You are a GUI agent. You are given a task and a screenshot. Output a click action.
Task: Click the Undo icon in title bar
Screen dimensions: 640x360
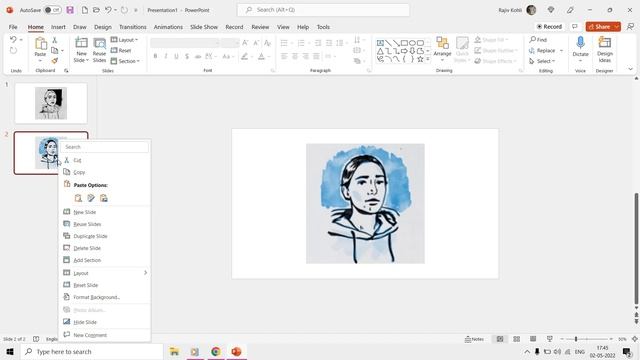click(108, 10)
